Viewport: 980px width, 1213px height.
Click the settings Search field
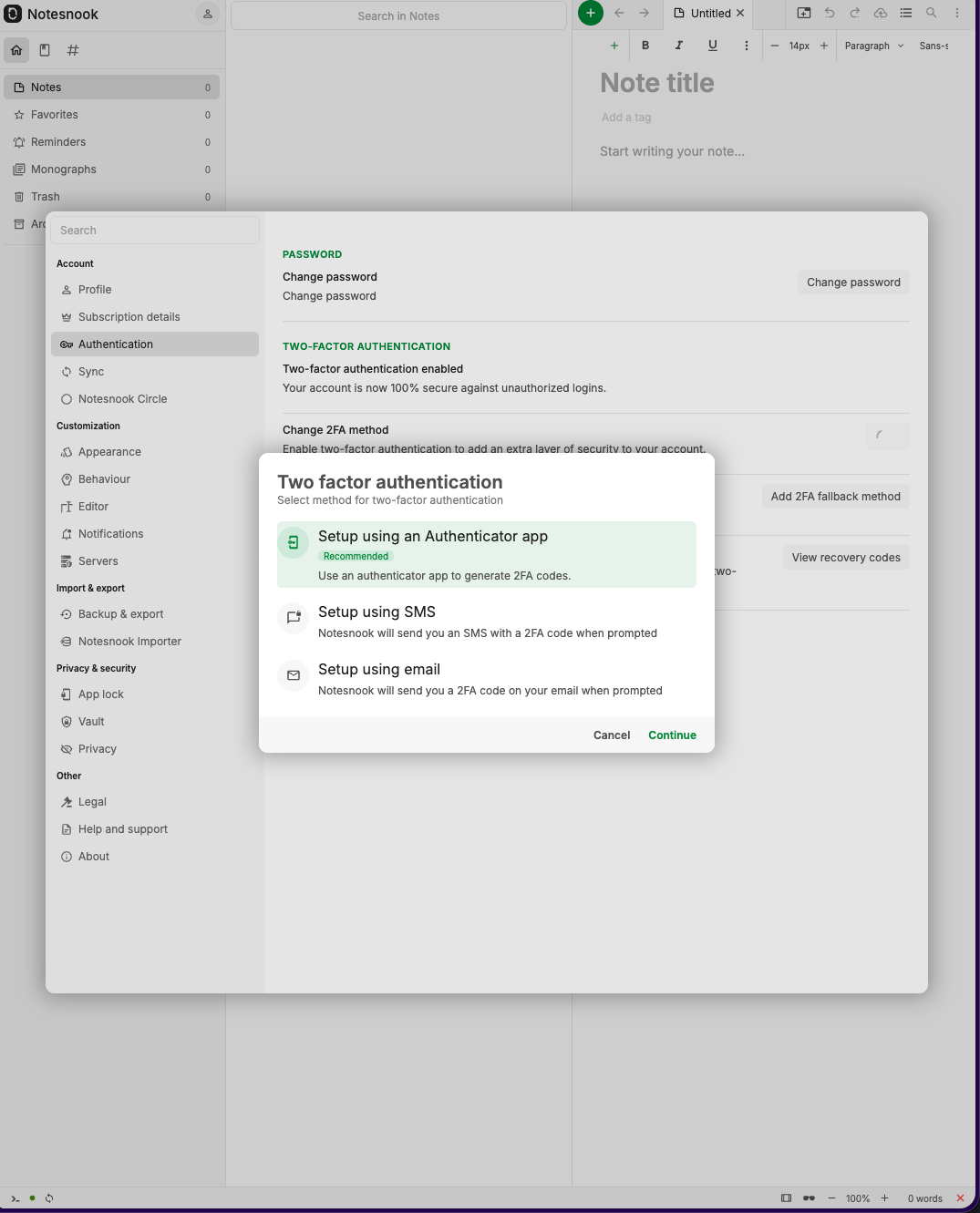(x=154, y=231)
